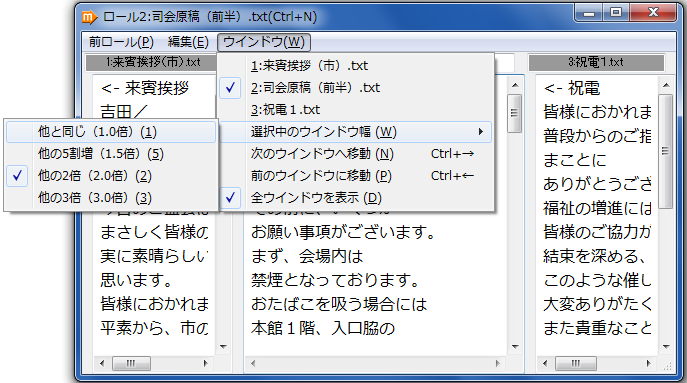Click down arrow of left pane vertical scrollbar

(x=223, y=346)
